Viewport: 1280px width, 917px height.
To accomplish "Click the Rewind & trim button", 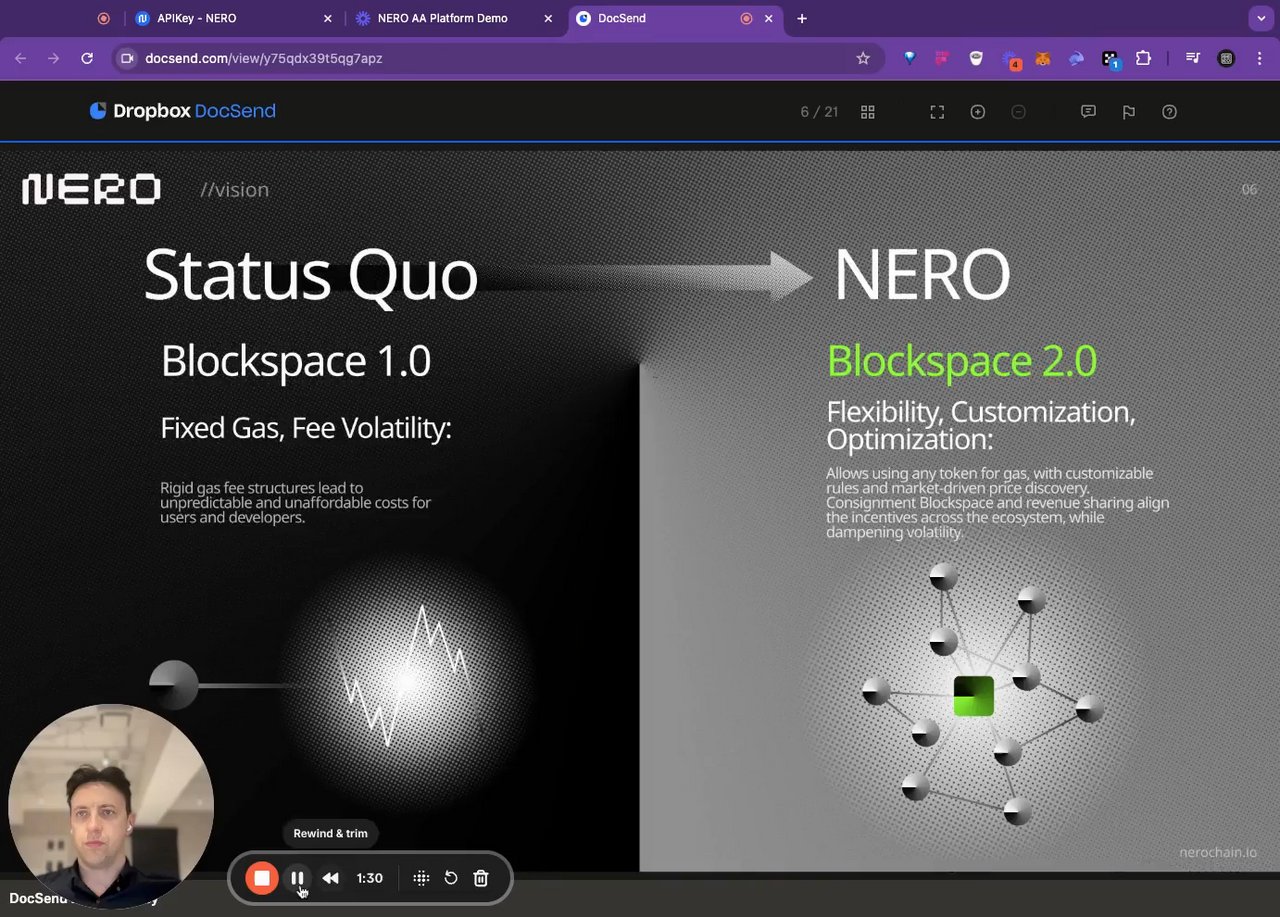I will click(x=330, y=878).
